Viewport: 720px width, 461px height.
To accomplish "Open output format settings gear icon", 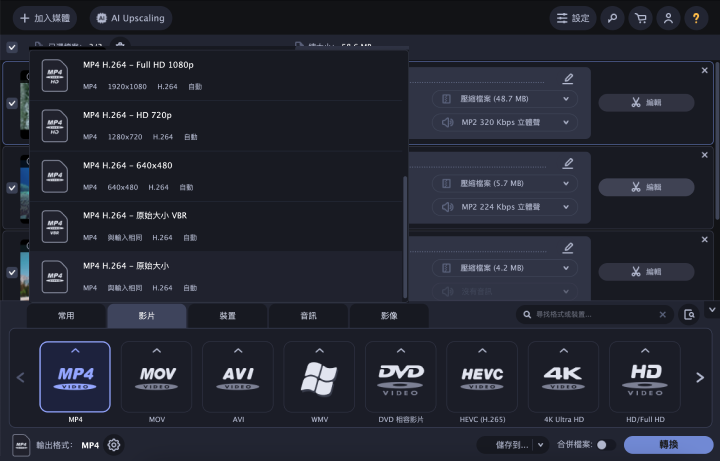I will 114,445.
